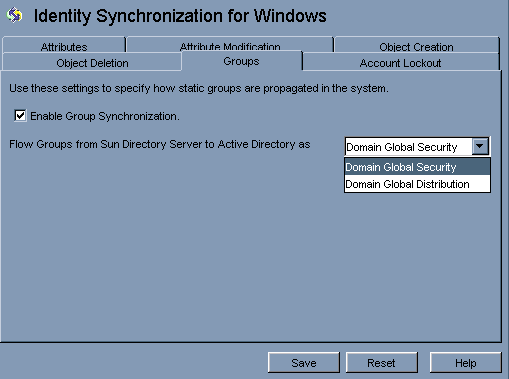Choose Domain Global Distribution from the list
This screenshot has width=509, height=379.
417,184
